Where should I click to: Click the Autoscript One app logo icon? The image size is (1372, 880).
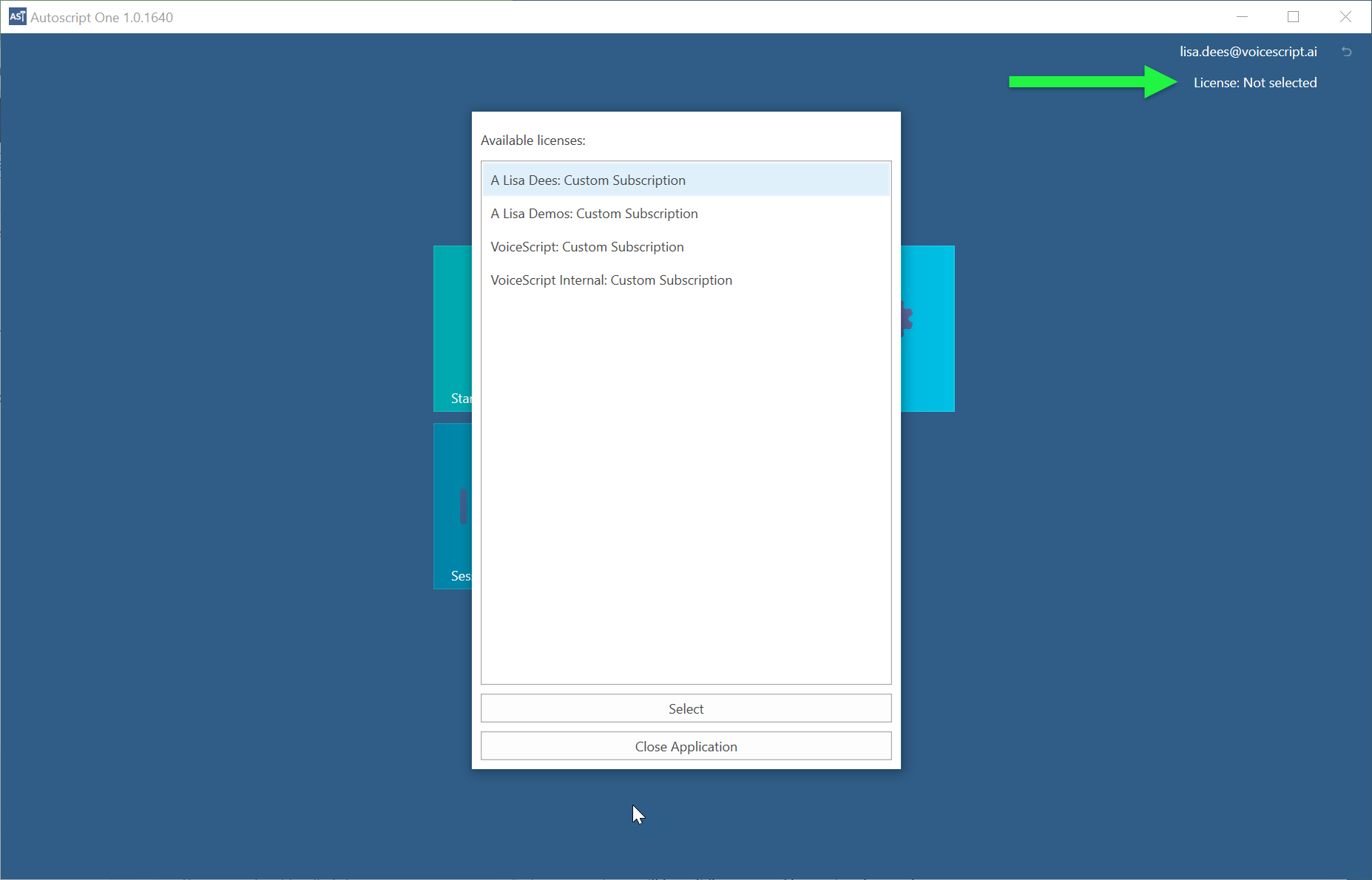pos(17,17)
